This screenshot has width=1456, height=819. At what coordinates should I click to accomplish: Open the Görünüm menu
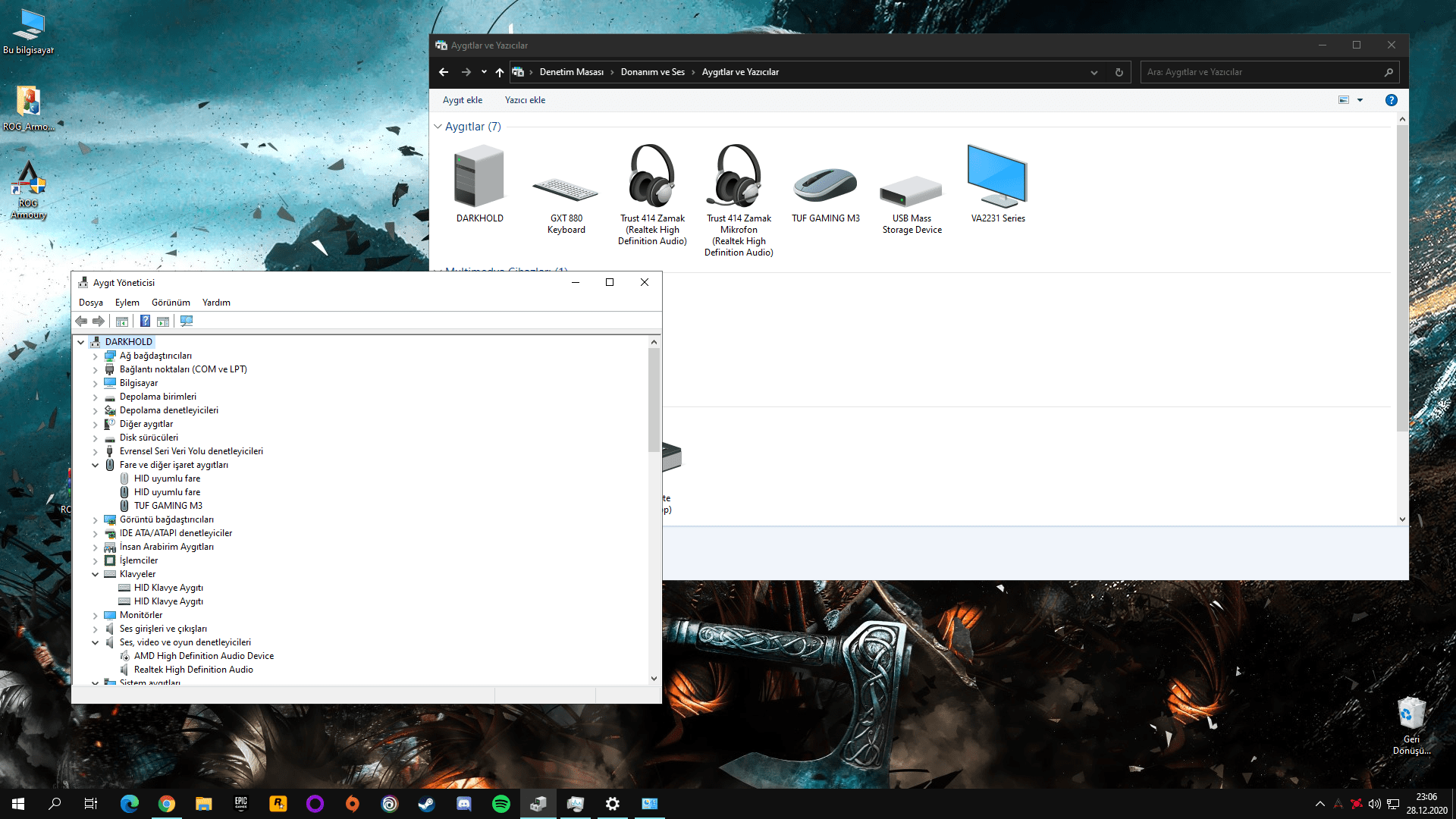click(171, 302)
